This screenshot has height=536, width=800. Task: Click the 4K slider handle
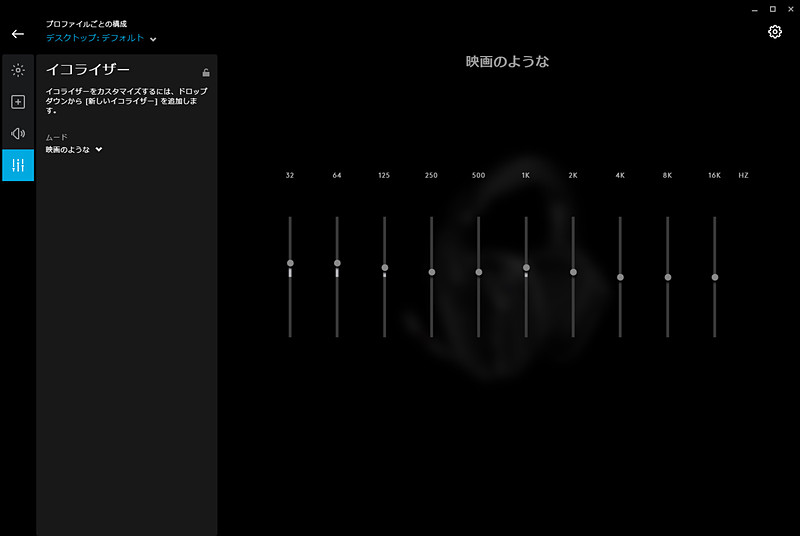pos(620,277)
